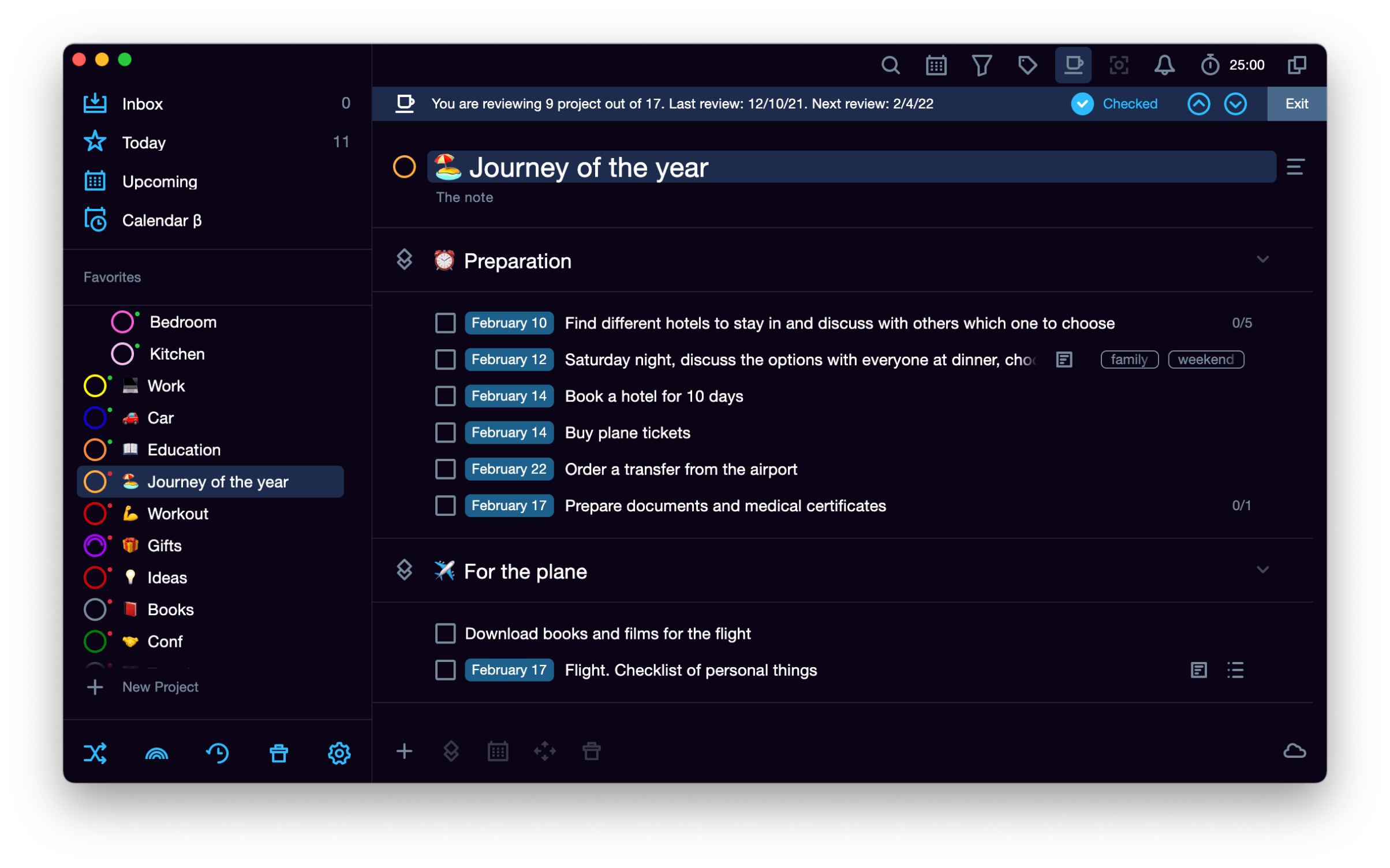Image resolution: width=1390 pixels, height=868 pixels.
Task: Check the 'Download books and films' task
Action: point(445,633)
